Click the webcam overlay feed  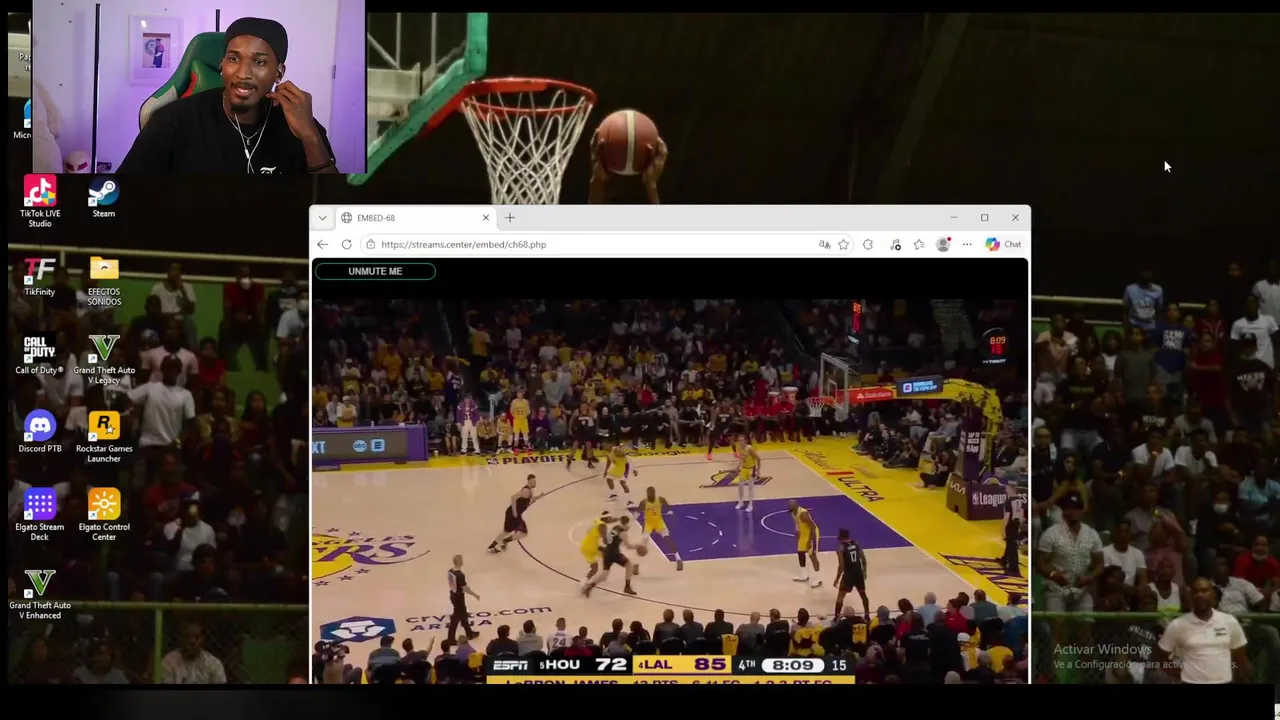[199, 87]
